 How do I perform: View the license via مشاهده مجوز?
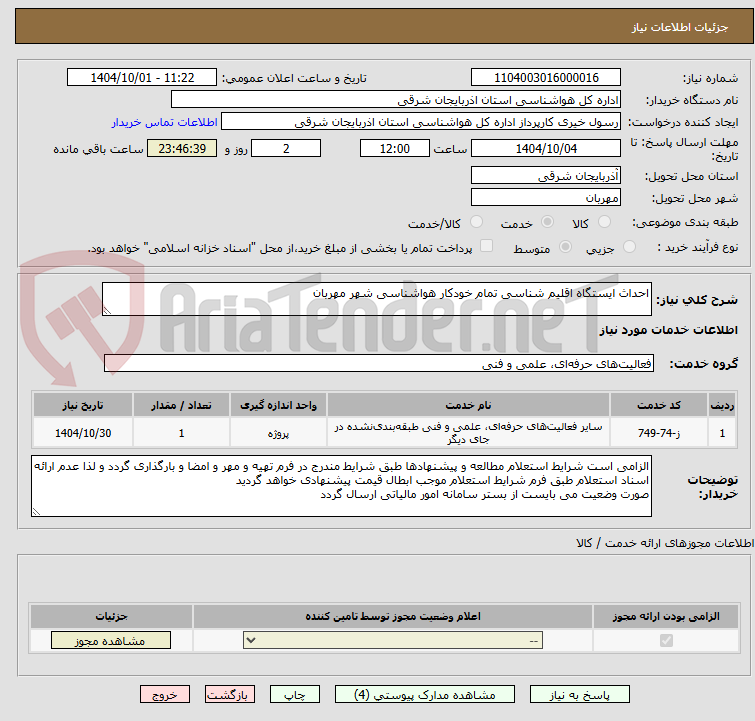(x=111, y=641)
